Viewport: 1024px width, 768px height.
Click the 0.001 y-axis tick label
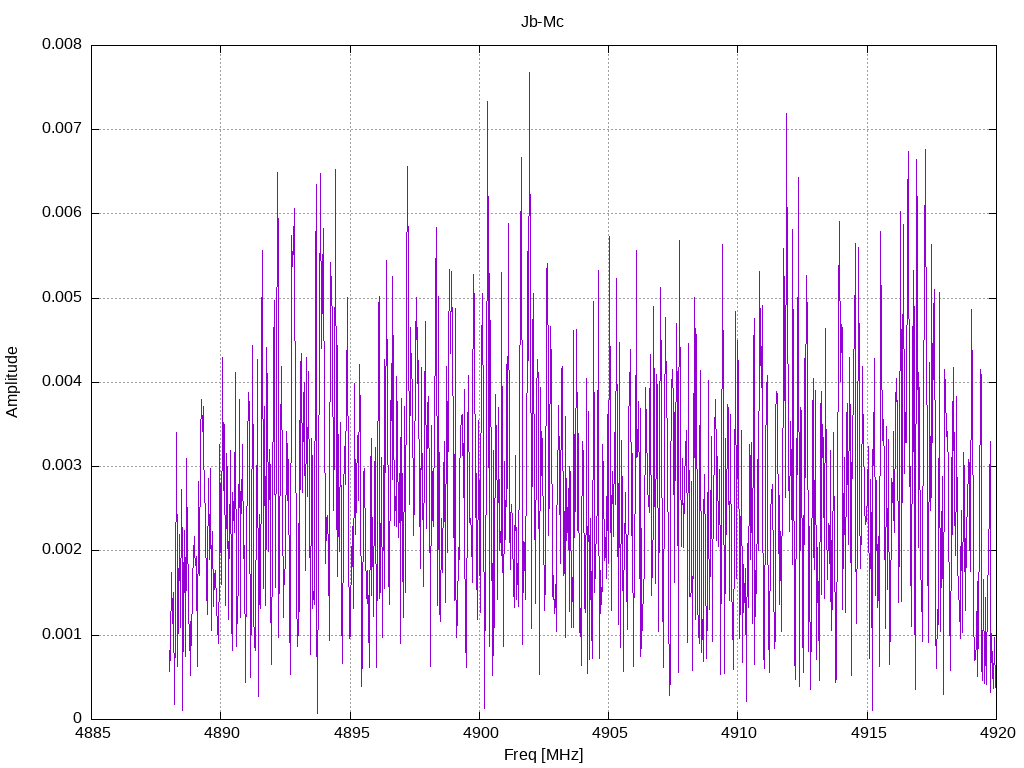coord(62,634)
